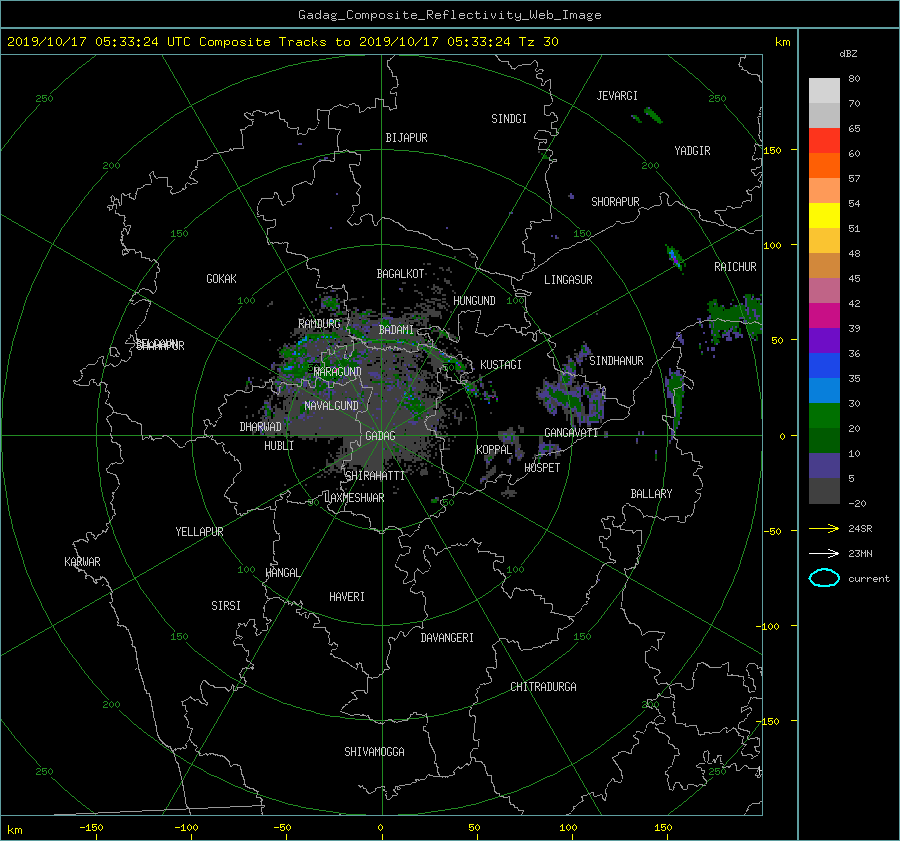The width and height of the screenshot is (900, 841).
Task: Click the SHIRAHATTI city label
Action: coord(375,476)
